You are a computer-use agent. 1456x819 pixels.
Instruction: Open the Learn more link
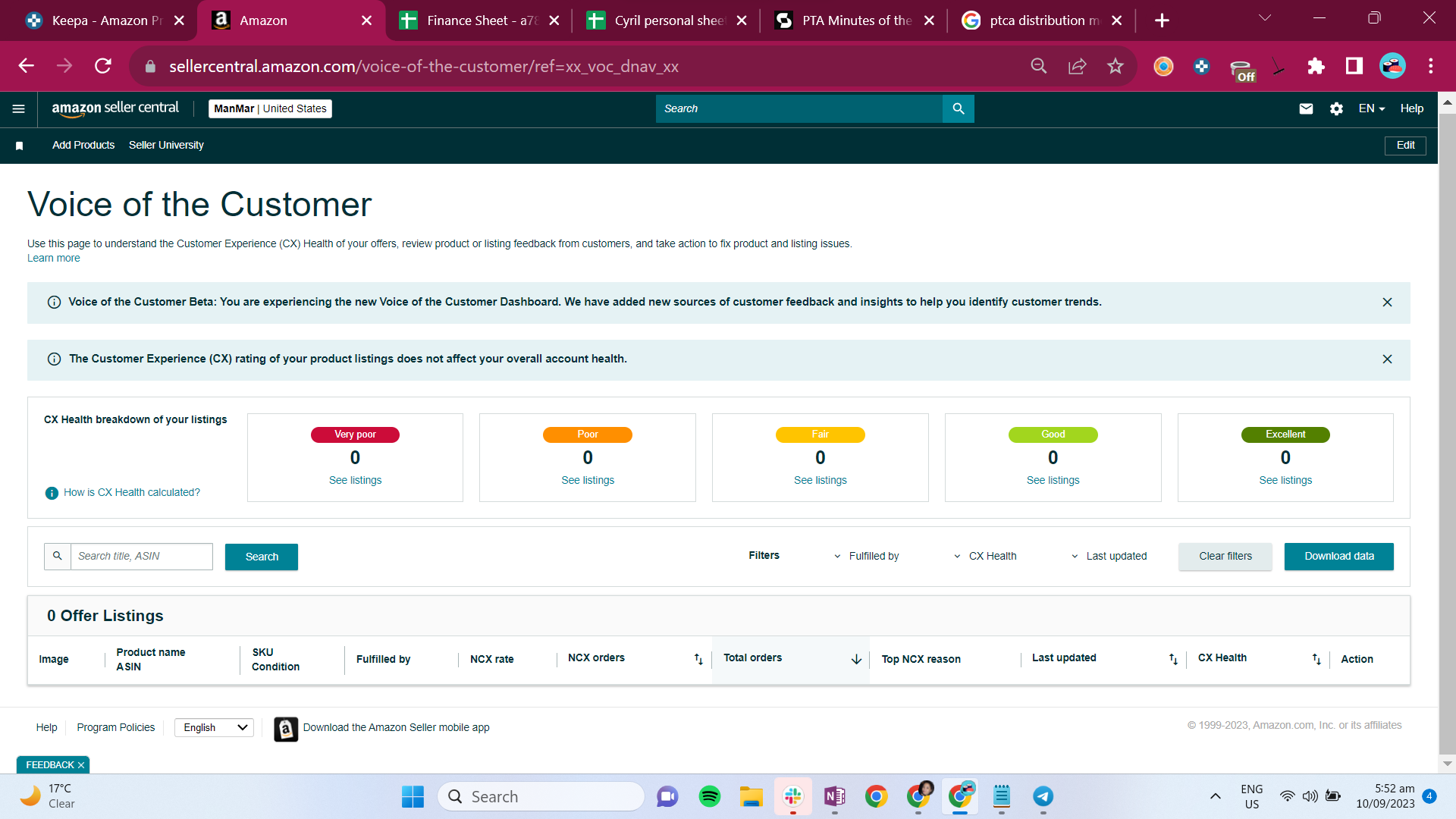pos(54,259)
